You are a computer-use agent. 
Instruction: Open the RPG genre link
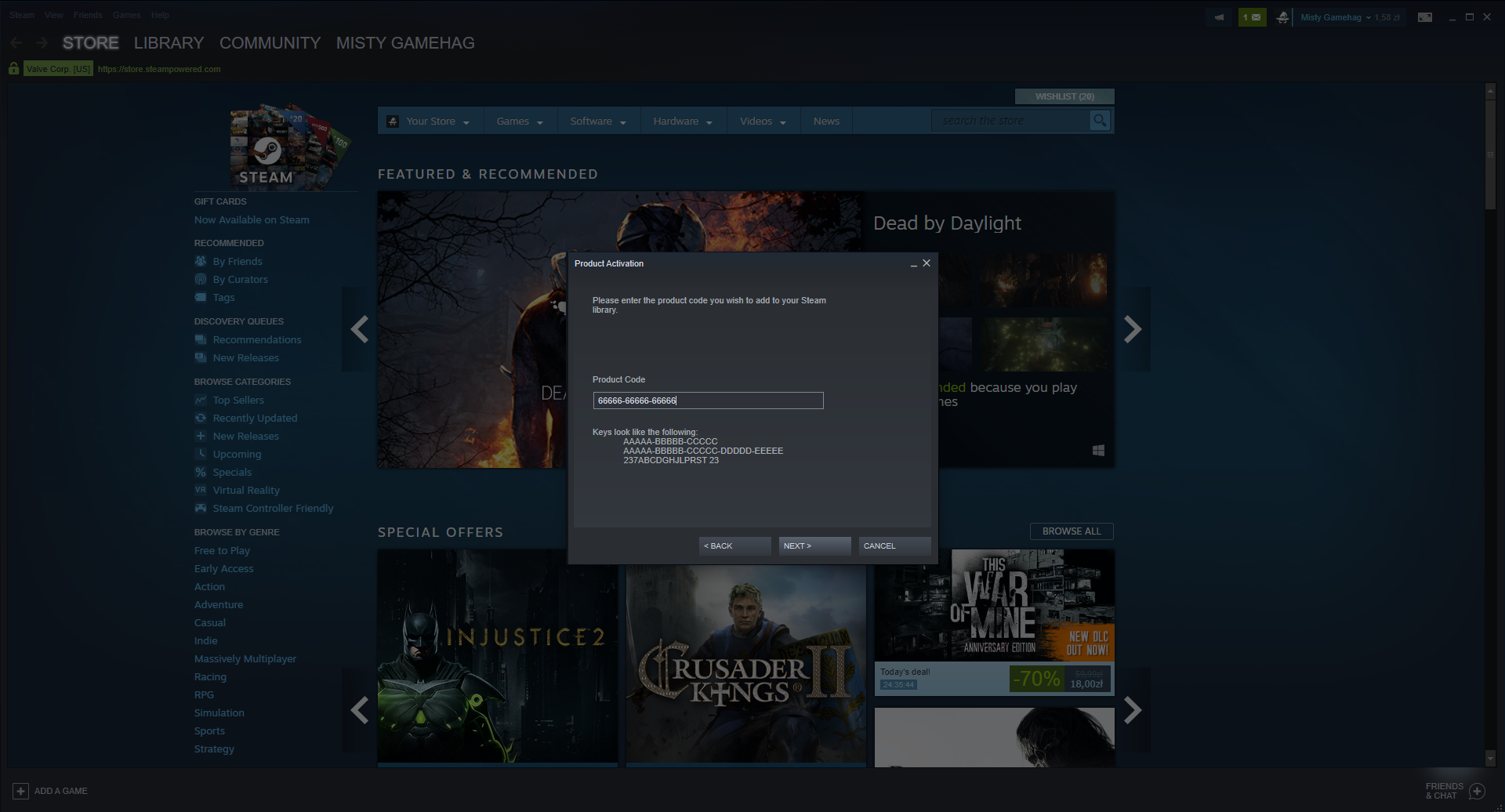tap(204, 695)
